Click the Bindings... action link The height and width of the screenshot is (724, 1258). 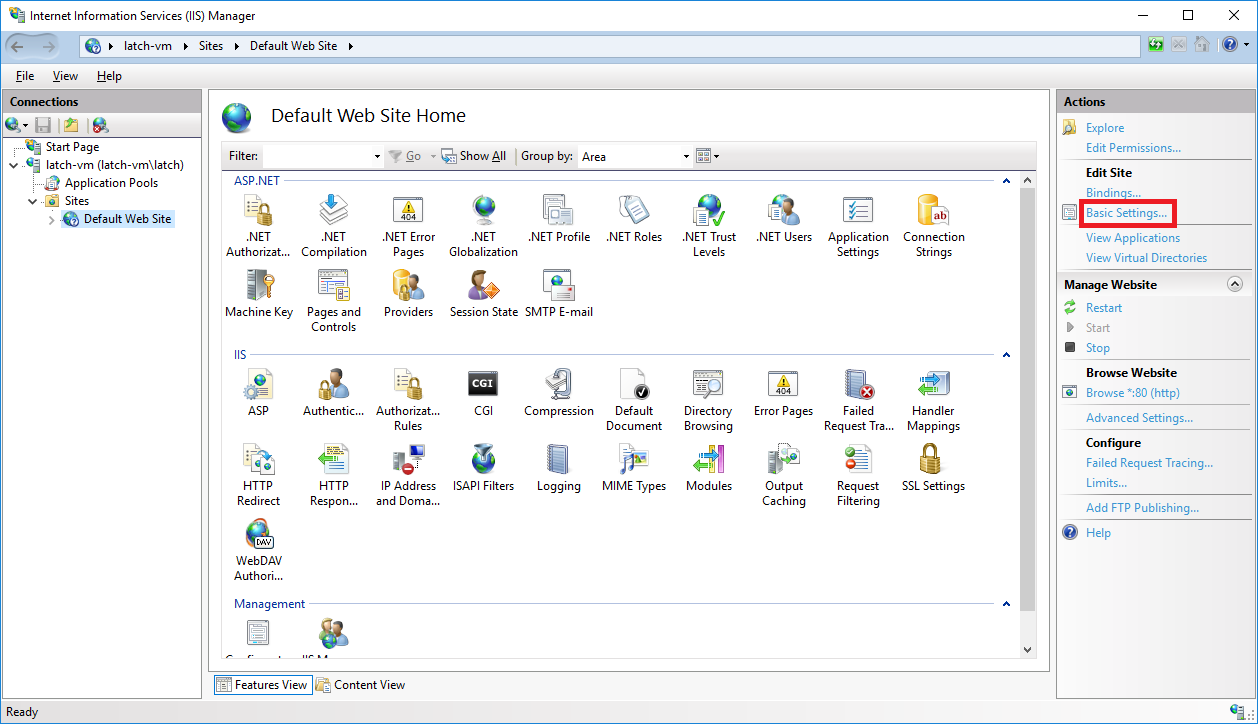[x=1113, y=193]
